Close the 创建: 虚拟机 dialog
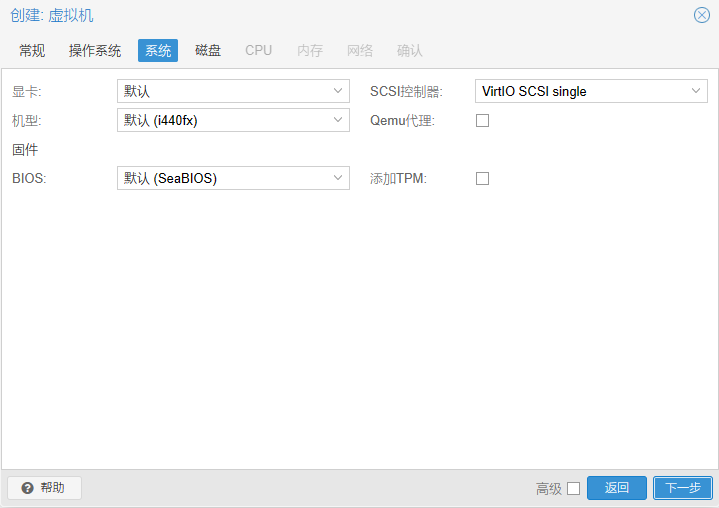Viewport: 719px width, 508px height. 702,15
